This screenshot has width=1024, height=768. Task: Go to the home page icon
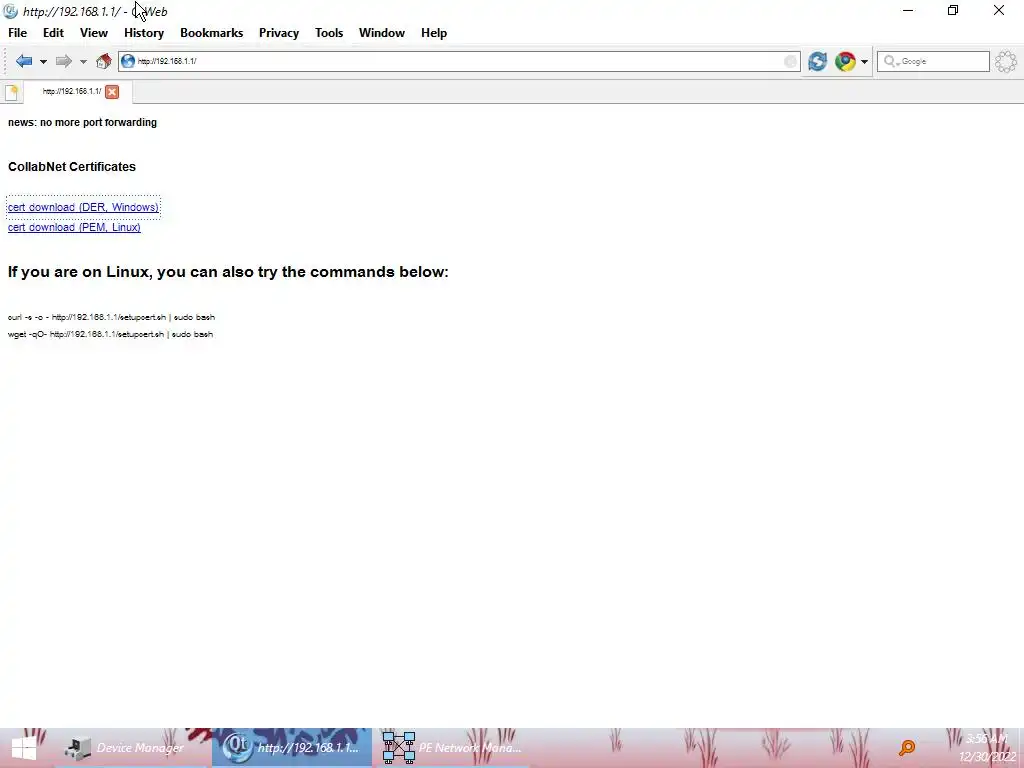click(103, 61)
